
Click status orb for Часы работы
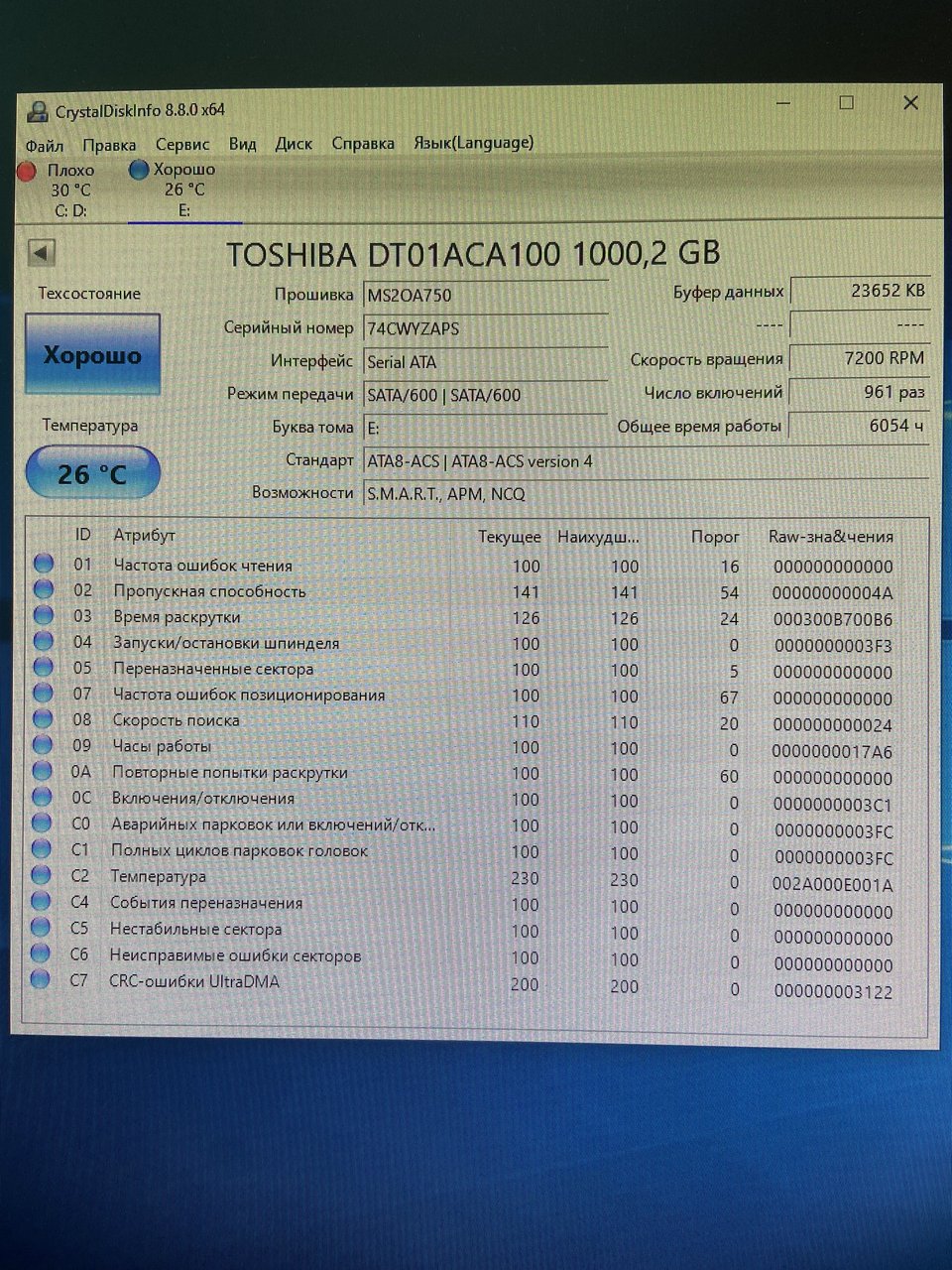43,744
